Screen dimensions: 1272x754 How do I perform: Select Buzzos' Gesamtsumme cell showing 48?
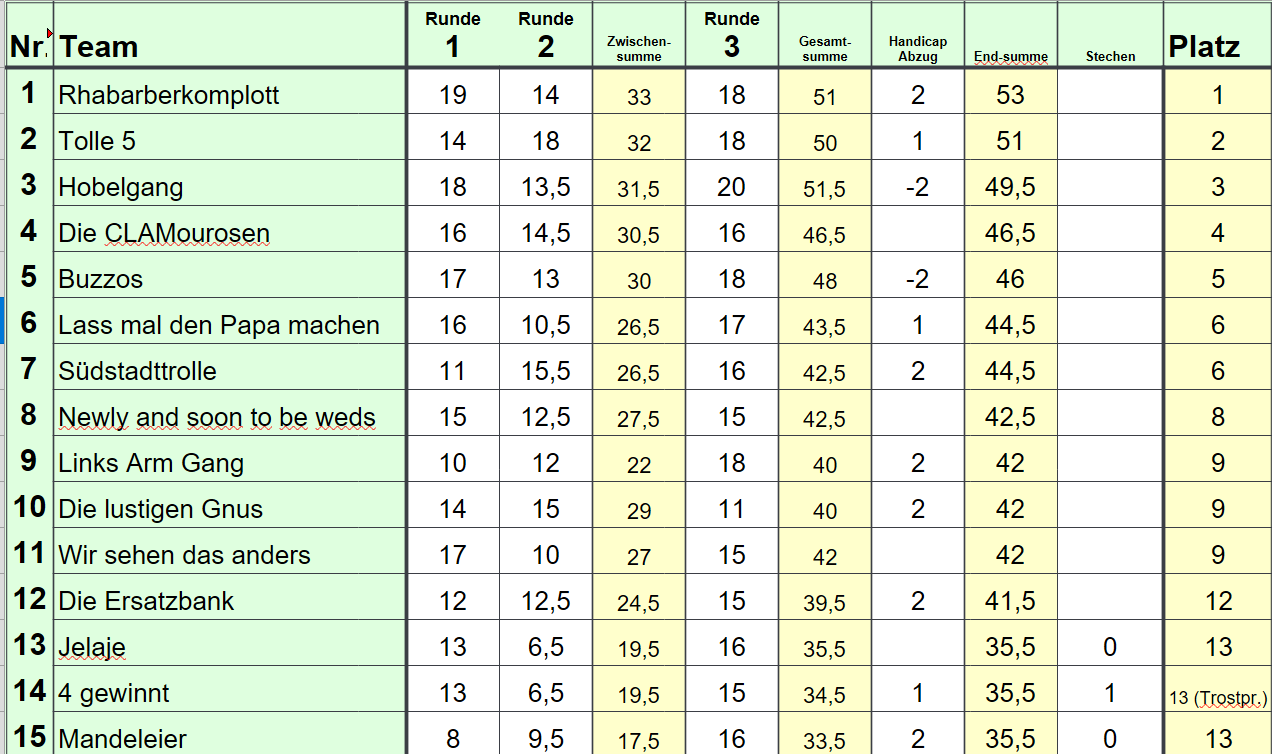825,281
